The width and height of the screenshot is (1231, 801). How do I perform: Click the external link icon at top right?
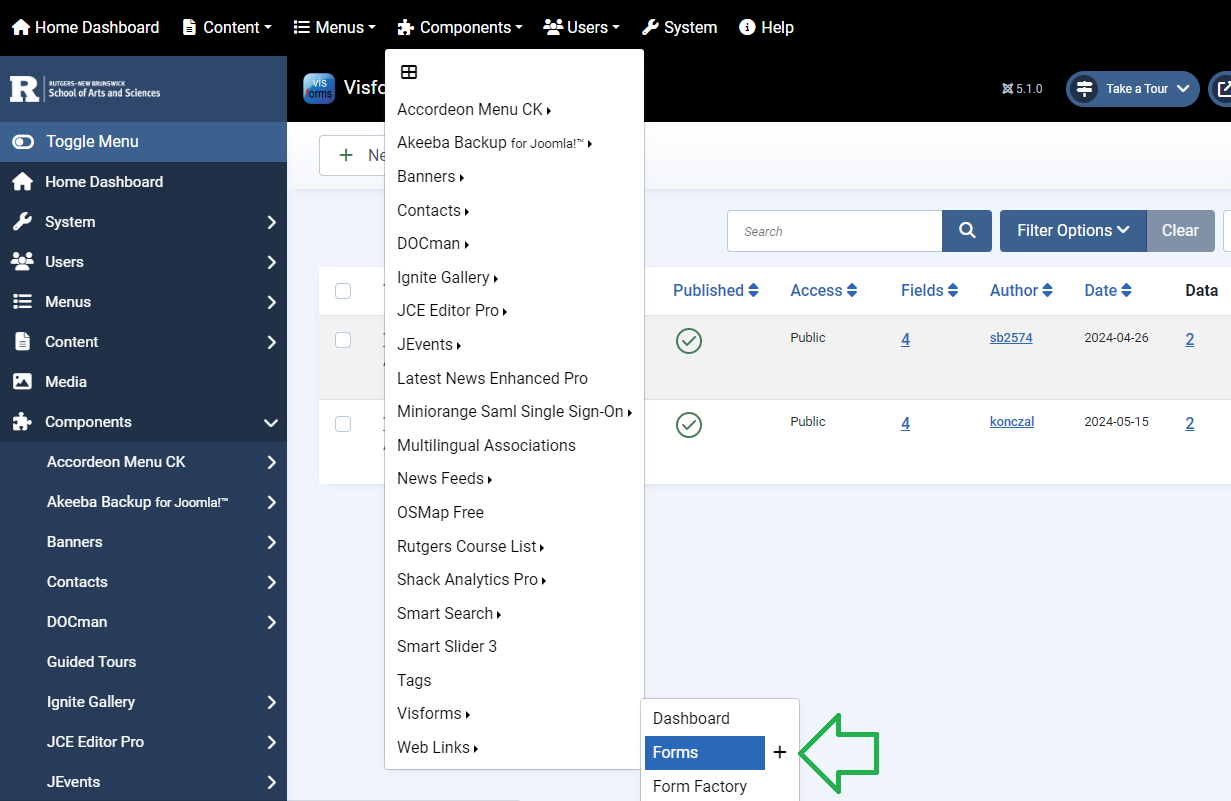point(1222,88)
